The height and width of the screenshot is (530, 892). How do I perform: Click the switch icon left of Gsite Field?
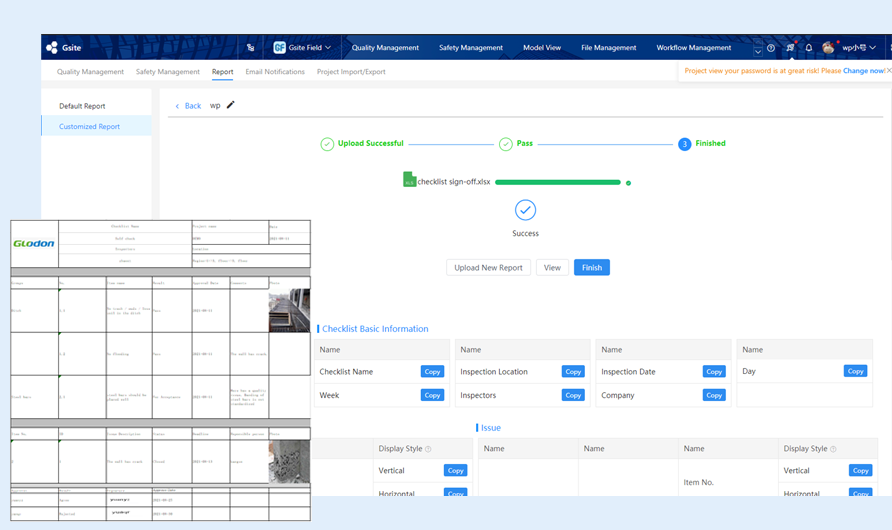pos(250,48)
